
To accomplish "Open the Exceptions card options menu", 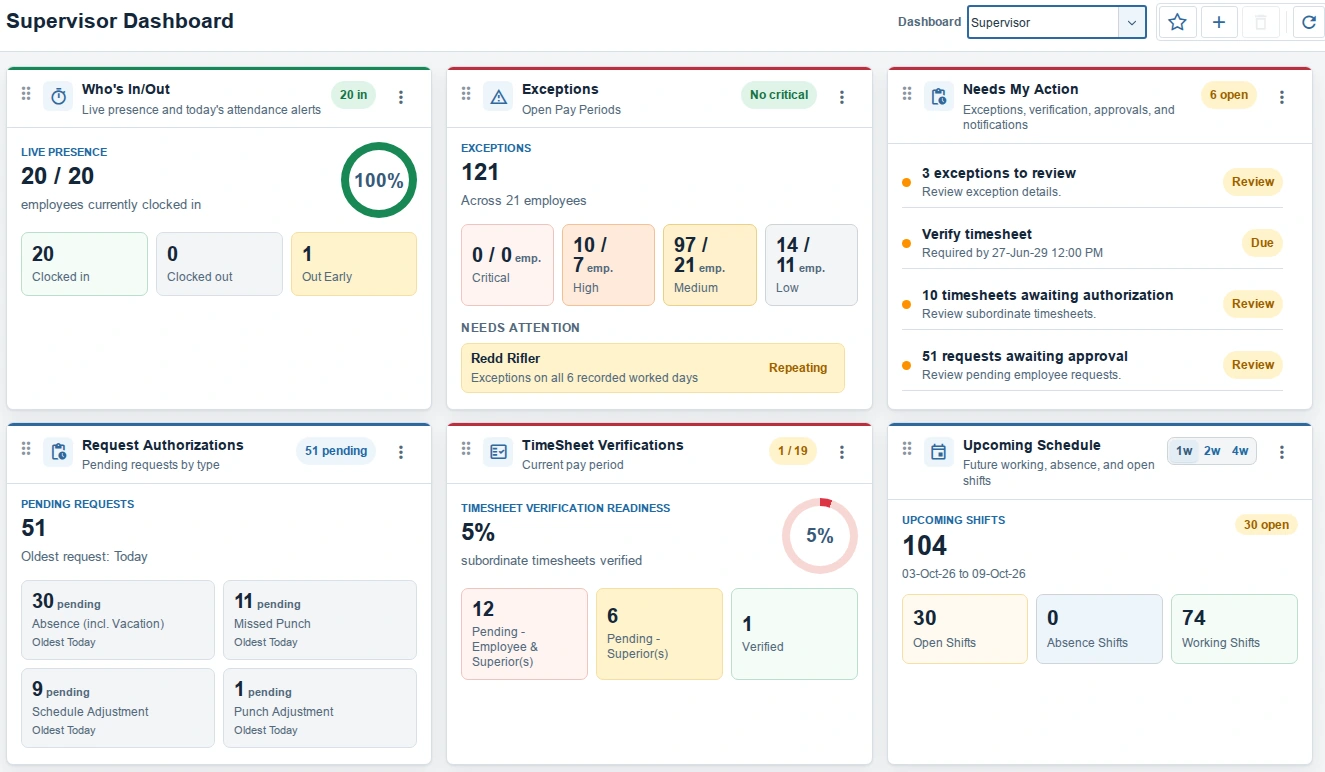I will pos(842,97).
